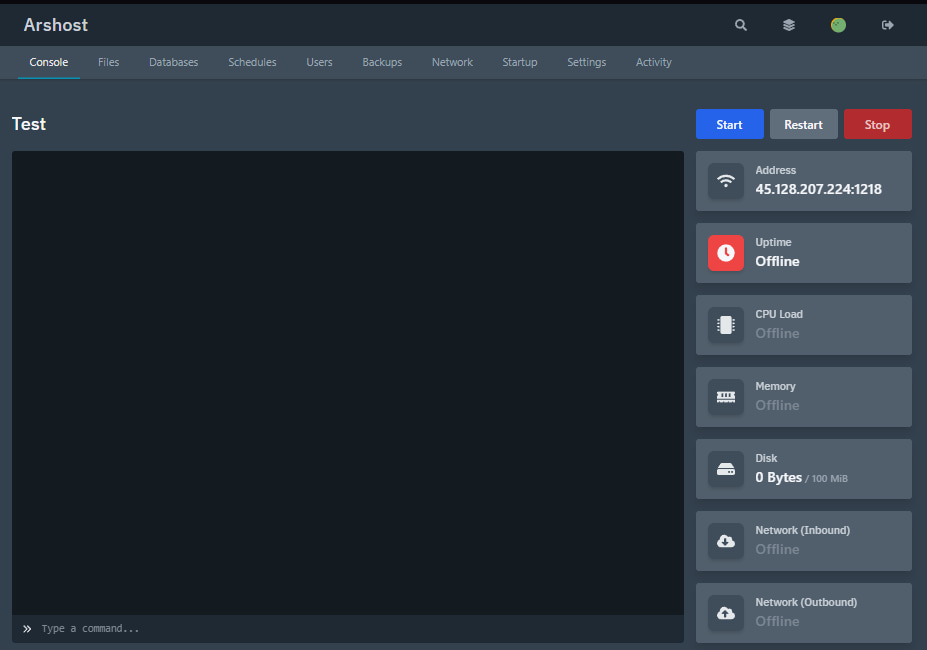Viewport: 927px width, 650px height.
Task: View the Activity tab
Action: click(653, 62)
